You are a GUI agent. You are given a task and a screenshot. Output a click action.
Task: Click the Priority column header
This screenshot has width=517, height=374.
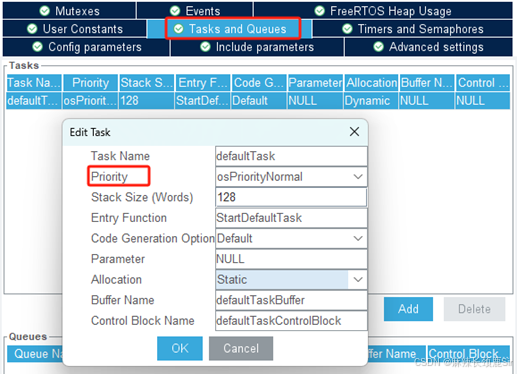(x=90, y=83)
